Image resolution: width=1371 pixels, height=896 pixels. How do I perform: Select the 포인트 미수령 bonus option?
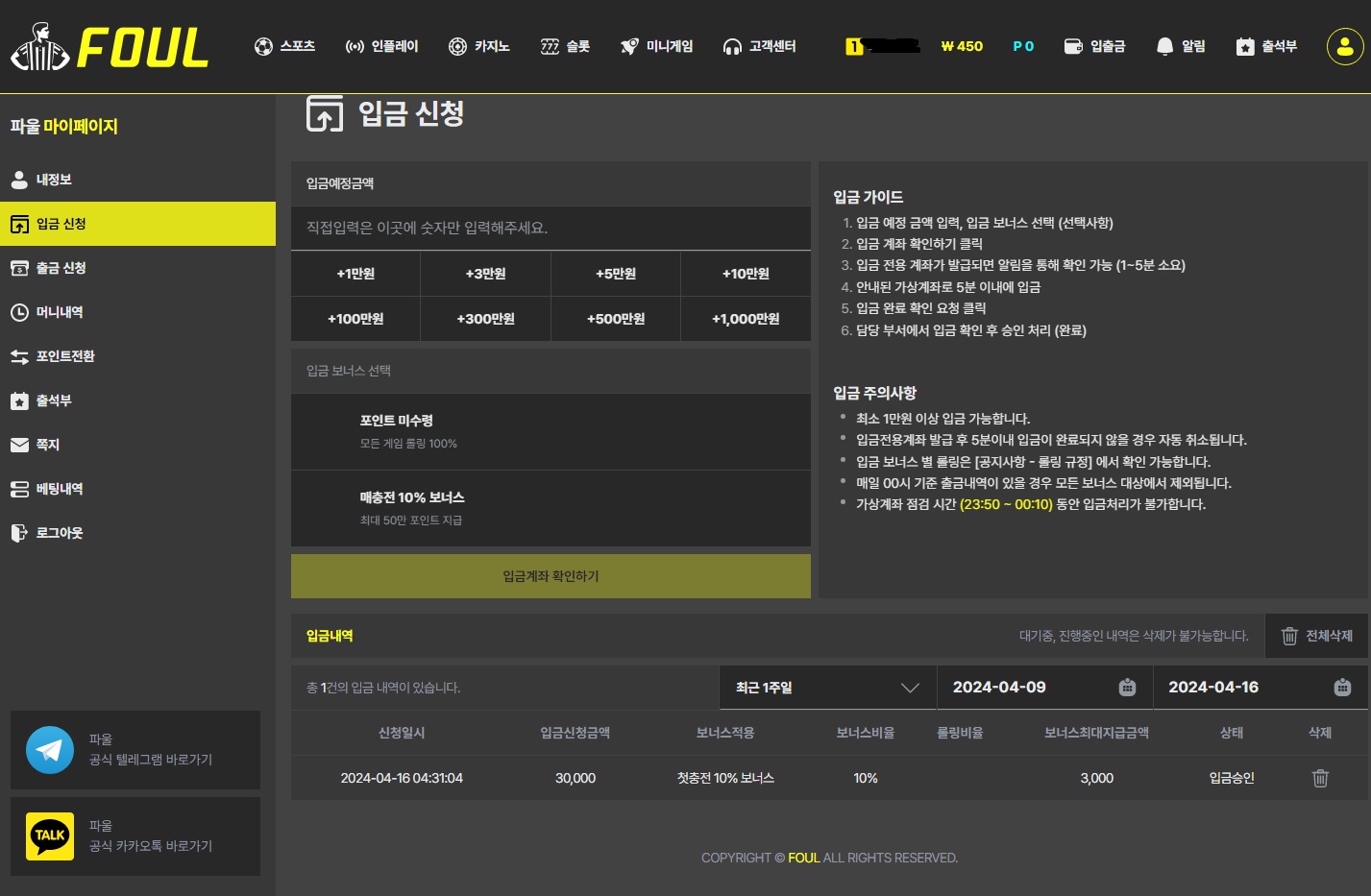click(551, 431)
